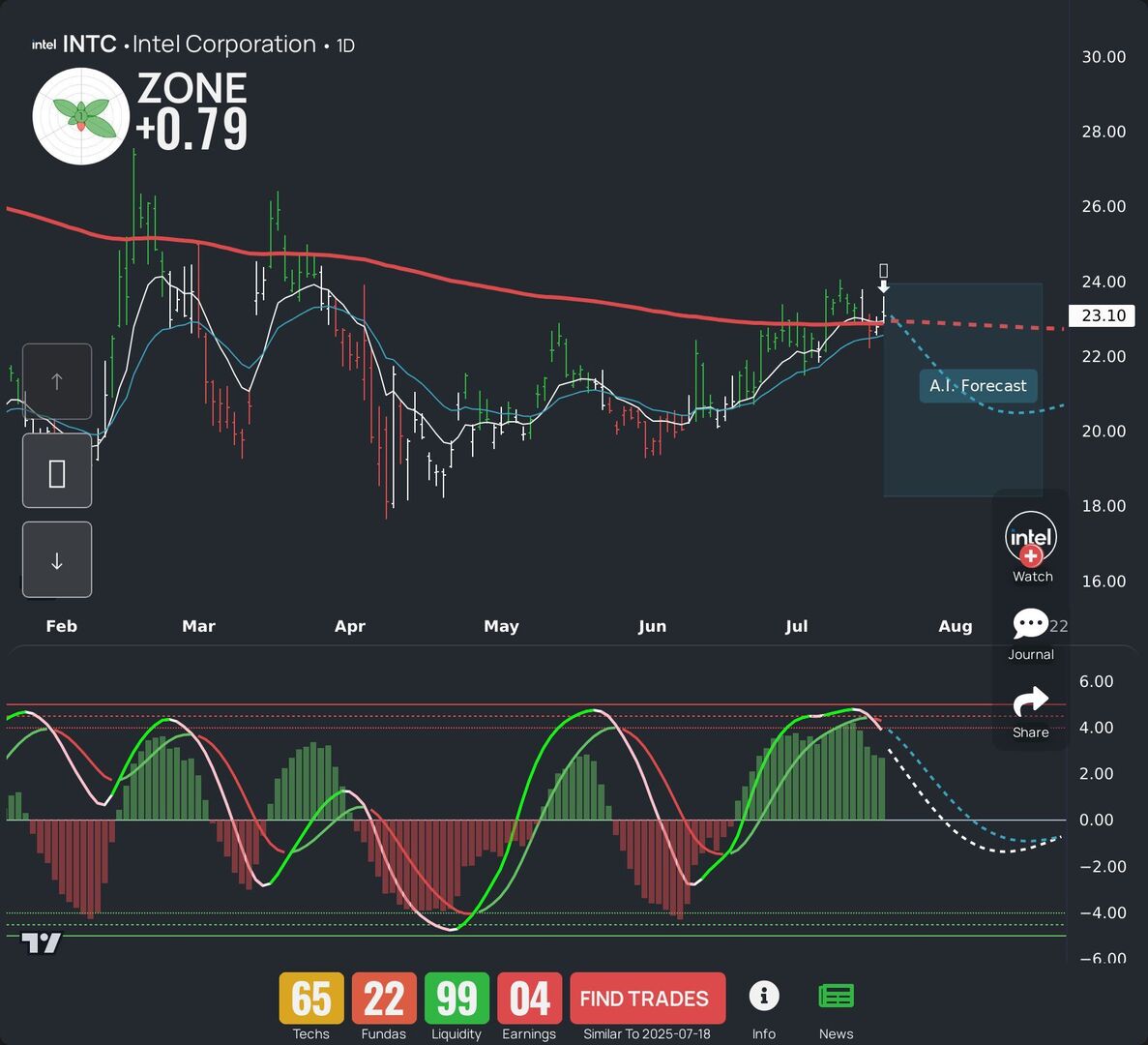This screenshot has height=1045, width=1148.
Task: Add Intel to Watch list
Action: [1031, 540]
